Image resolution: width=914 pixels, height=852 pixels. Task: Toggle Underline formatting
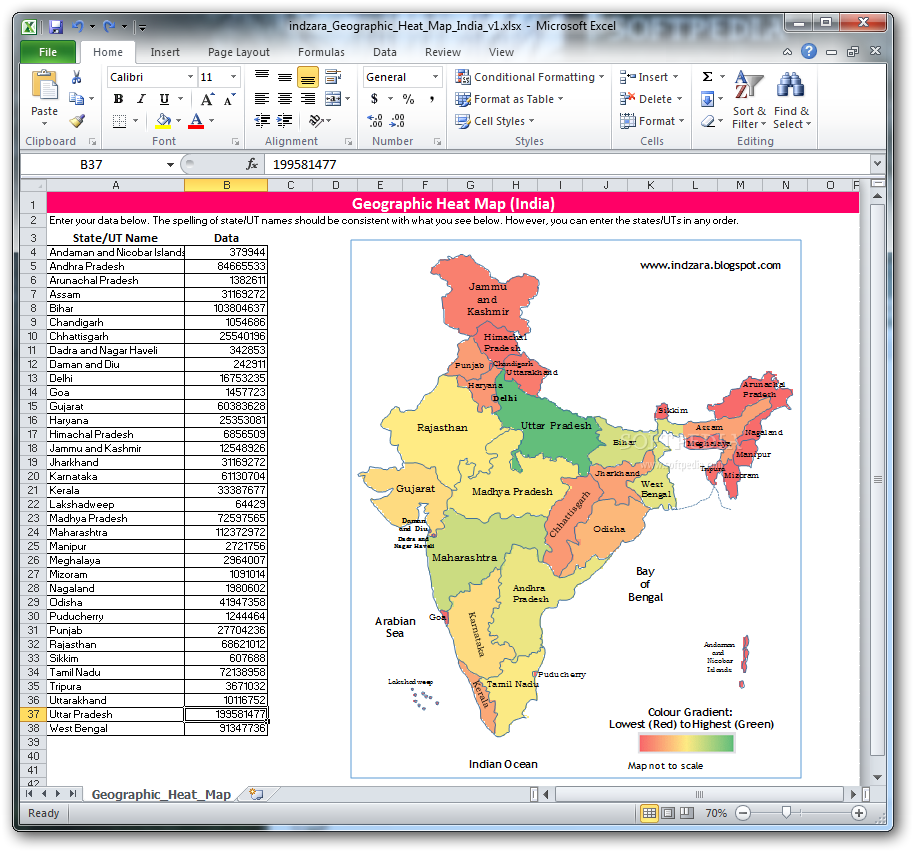164,99
